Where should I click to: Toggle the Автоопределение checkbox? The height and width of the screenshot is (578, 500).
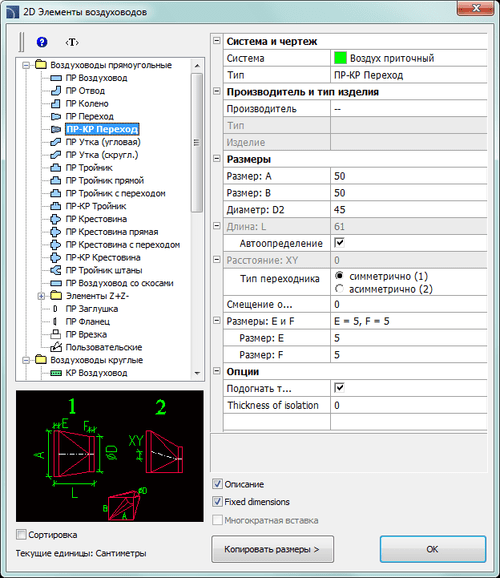(339, 243)
